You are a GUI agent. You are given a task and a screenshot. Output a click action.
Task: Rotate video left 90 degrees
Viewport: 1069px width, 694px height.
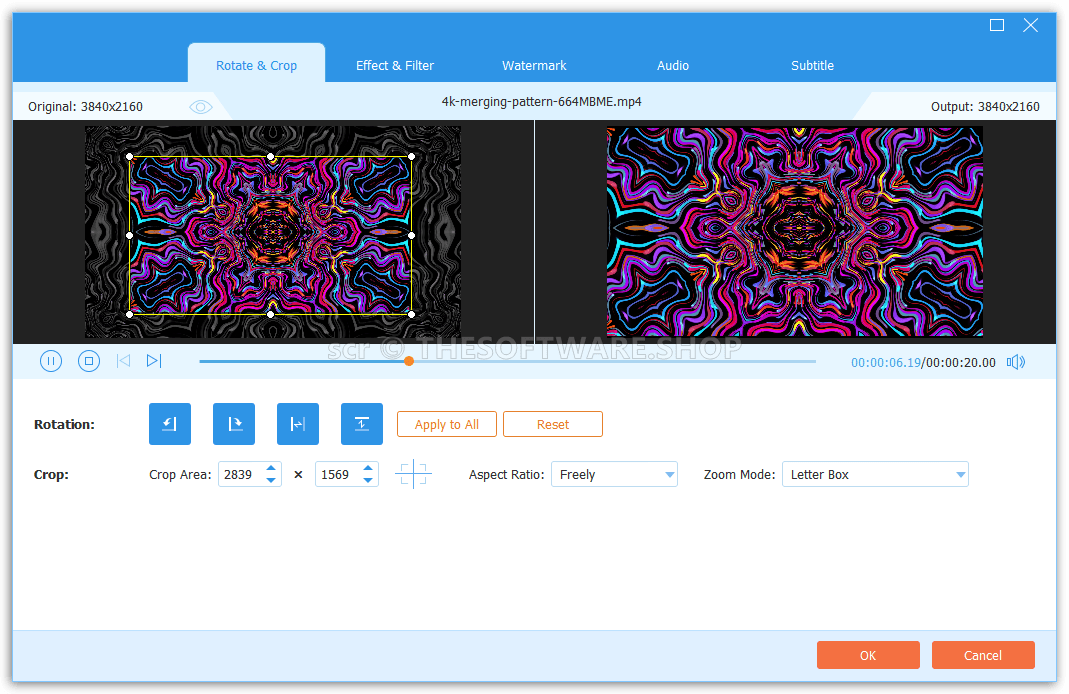click(x=170, y=424)
